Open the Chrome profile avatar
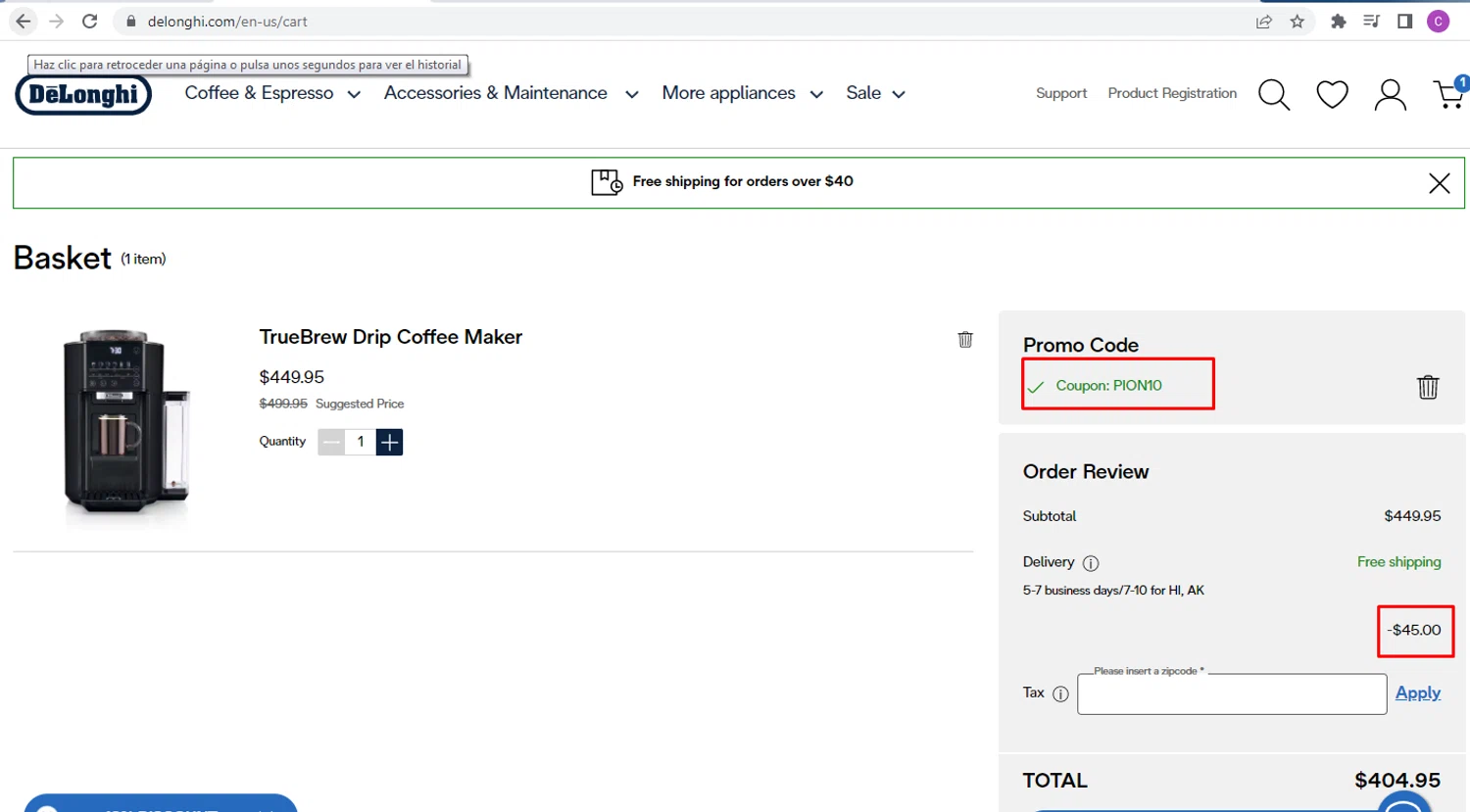Image resolution: width=1470 pixels, height=812 pixels. tap(1438, 22)
